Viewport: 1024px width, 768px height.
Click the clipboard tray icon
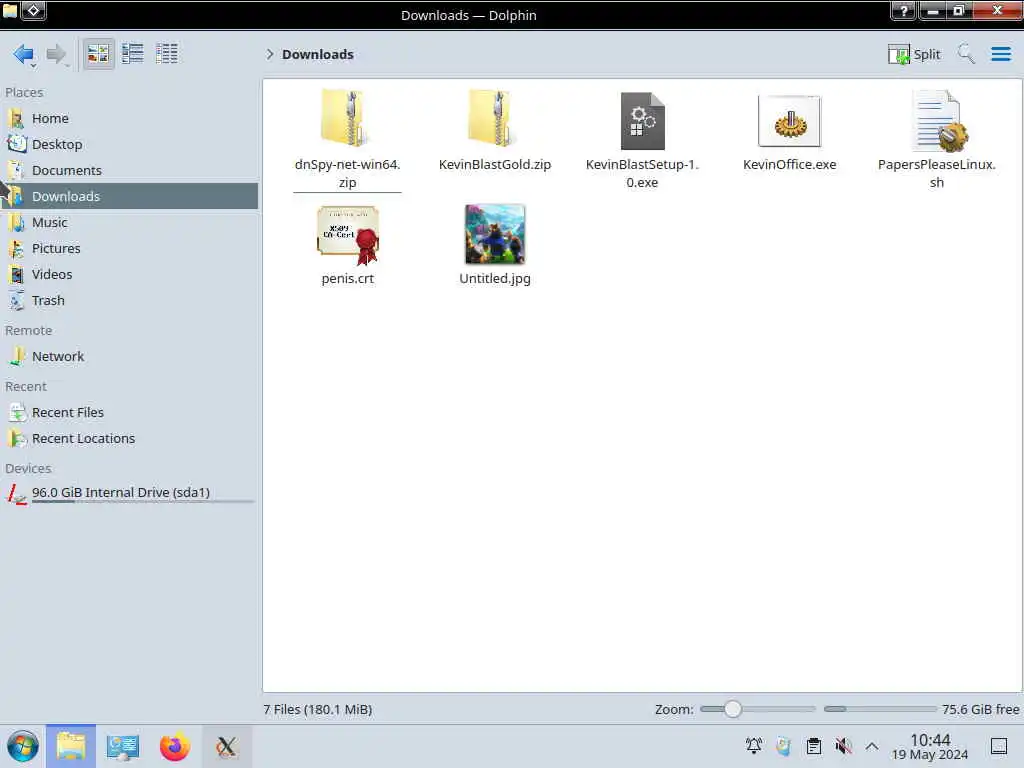[x=814, y=746]
